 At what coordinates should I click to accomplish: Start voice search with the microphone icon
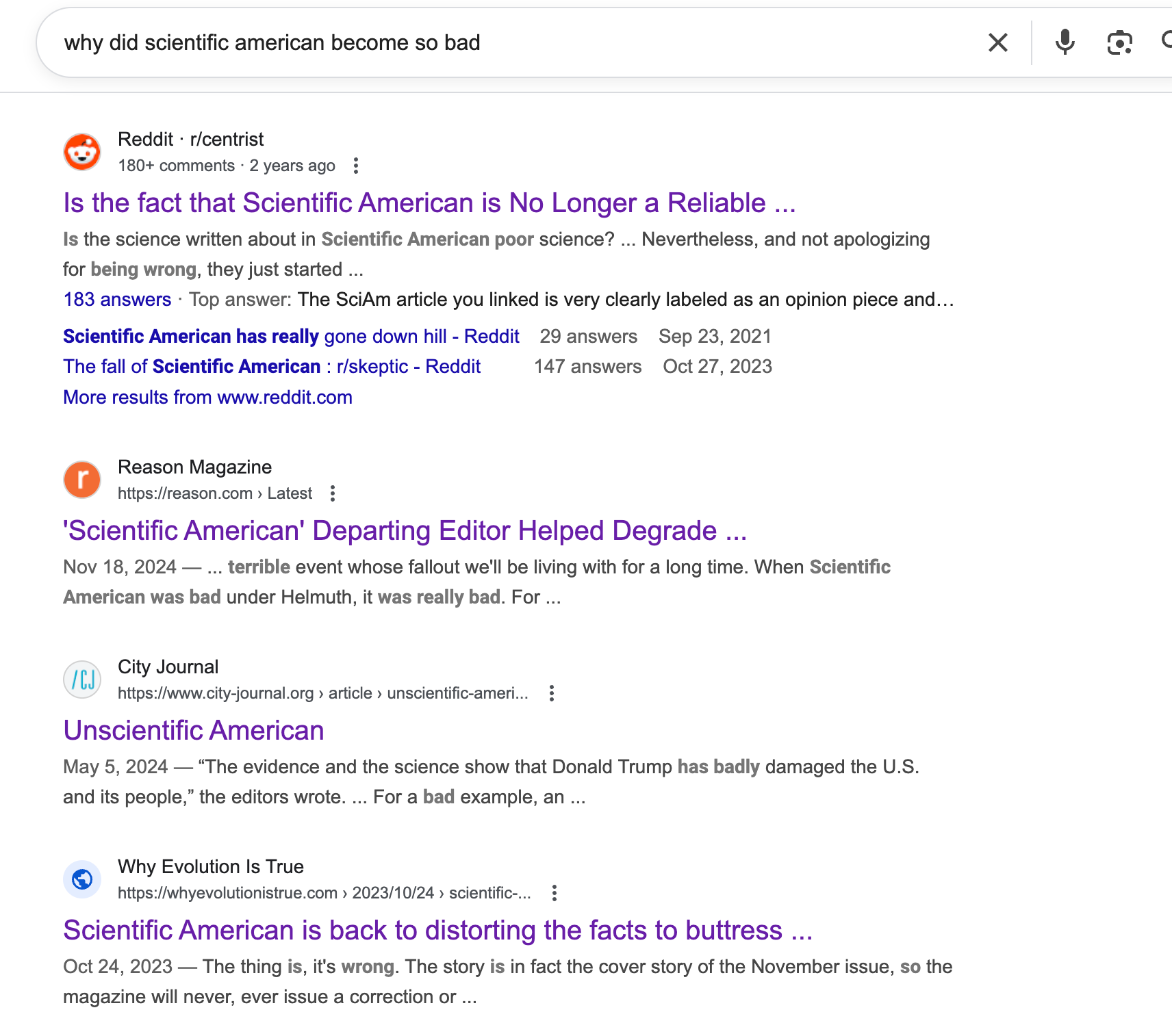click(1065, 42)
